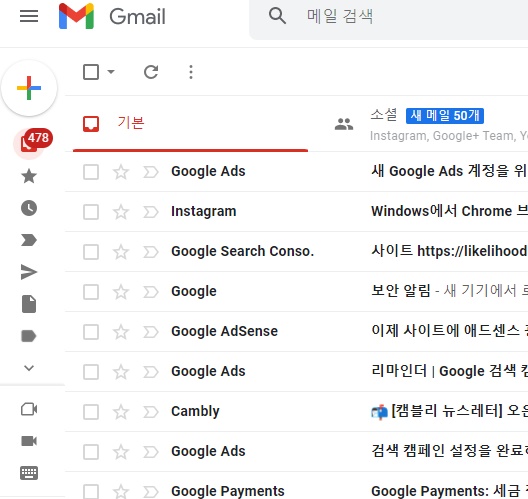
Task: Open select options dropdown arrow
Action: [x=111, y=71]
